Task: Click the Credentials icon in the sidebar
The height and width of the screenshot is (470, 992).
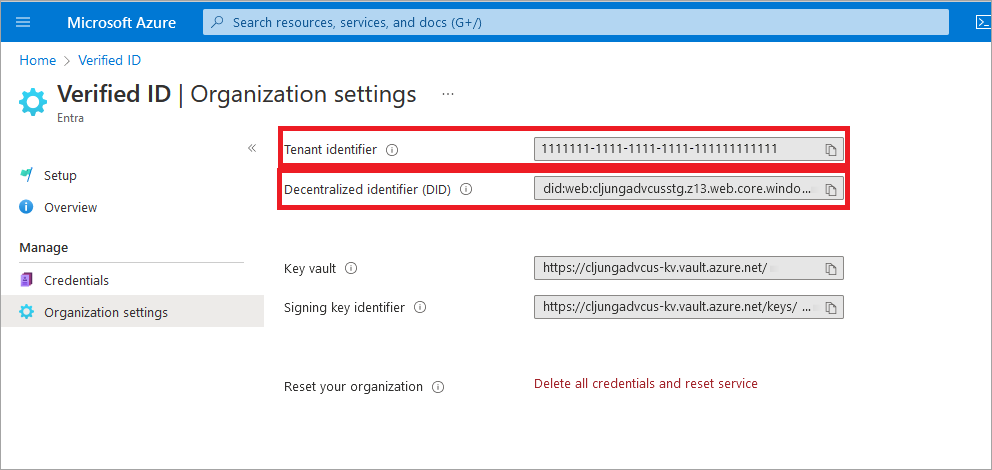Action: (x=26, y=280)
